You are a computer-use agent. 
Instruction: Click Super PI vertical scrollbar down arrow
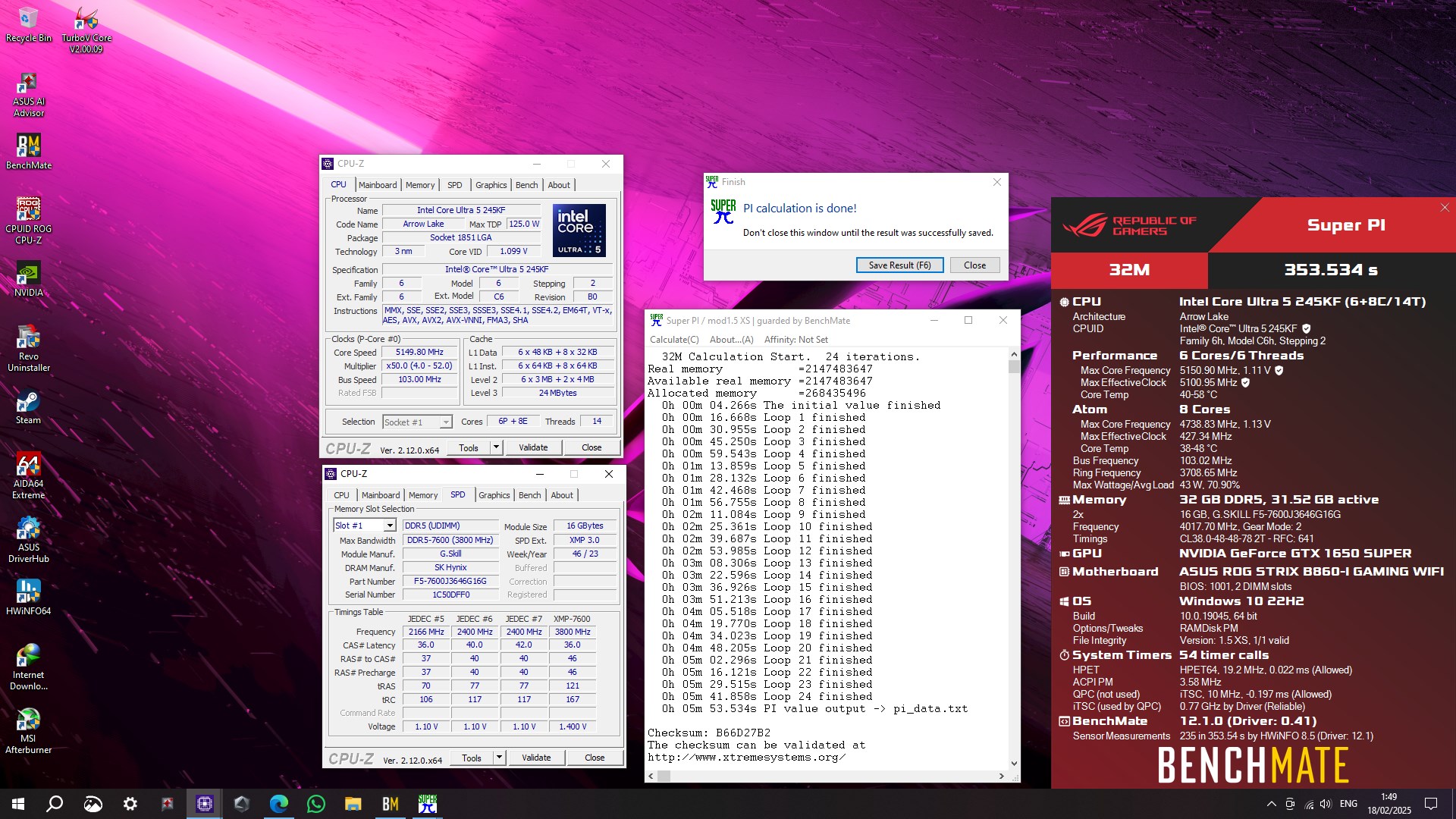(x=1014, y=764)
